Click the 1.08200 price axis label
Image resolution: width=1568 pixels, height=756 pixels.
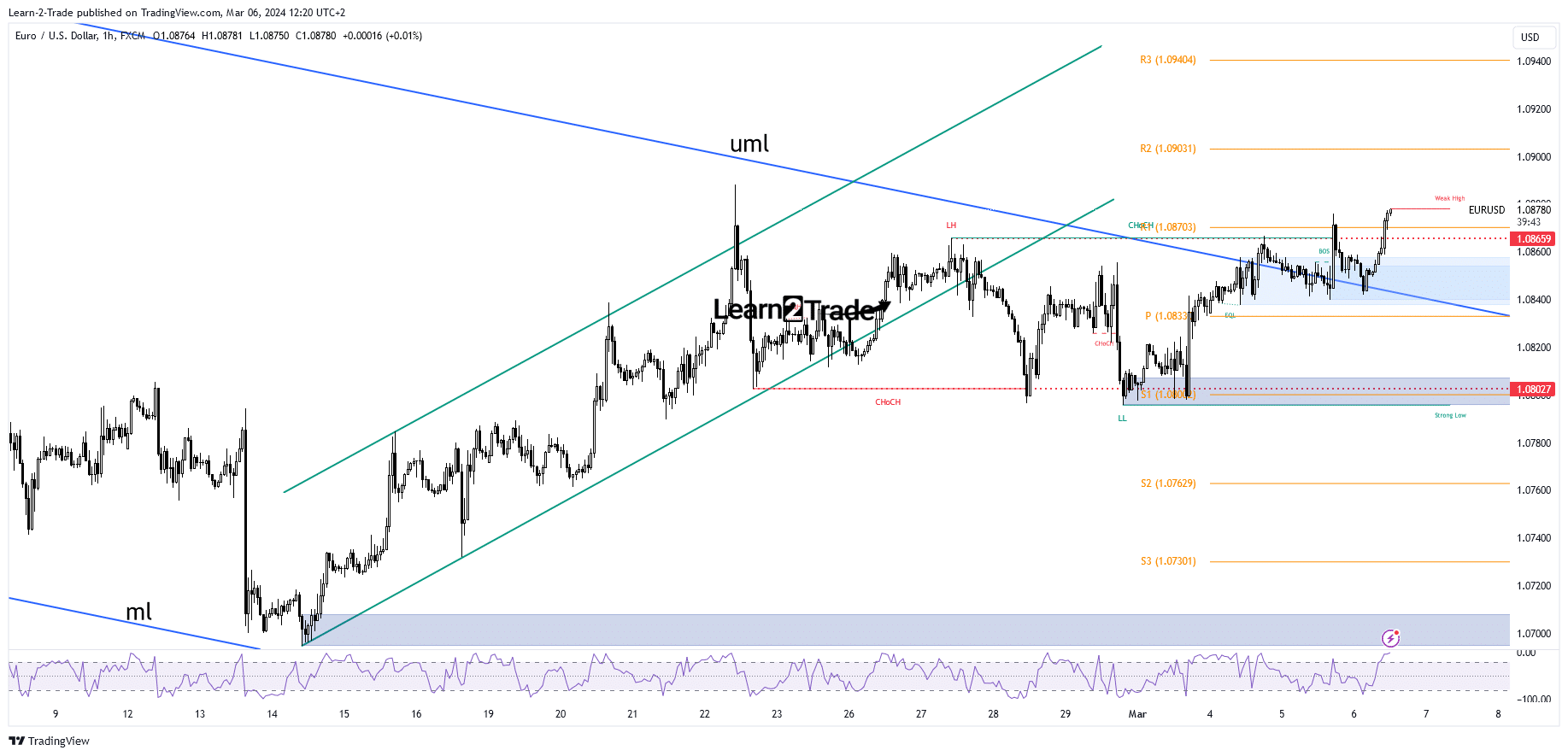pos(1533,348)
